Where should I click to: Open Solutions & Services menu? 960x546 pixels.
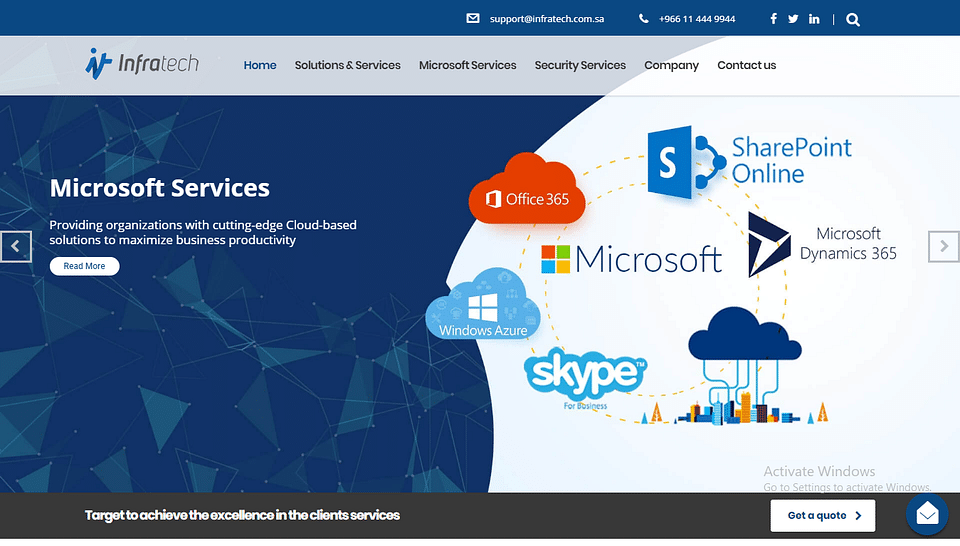347,65
